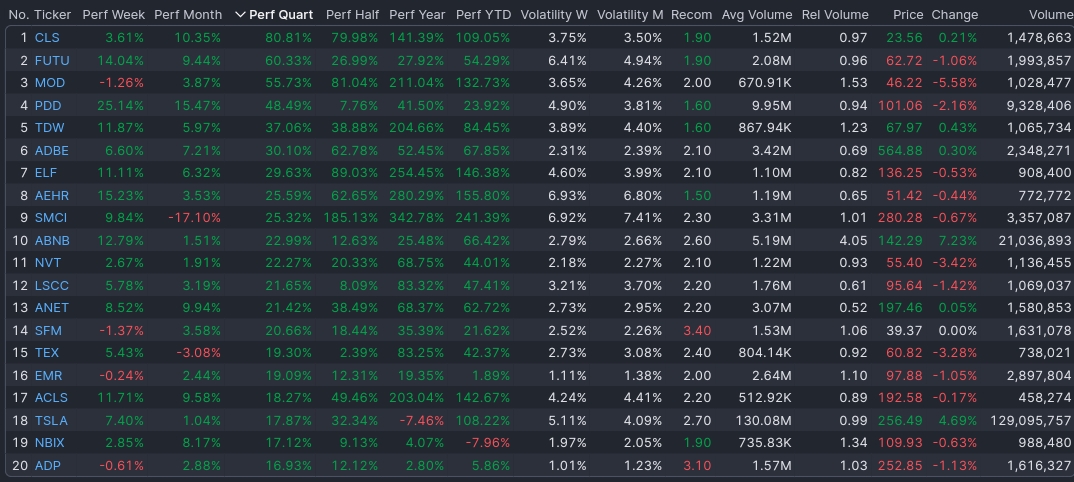Click MOD's -5.58% change value
Screen dimensions: 1074x482
(x=955, y=83)
